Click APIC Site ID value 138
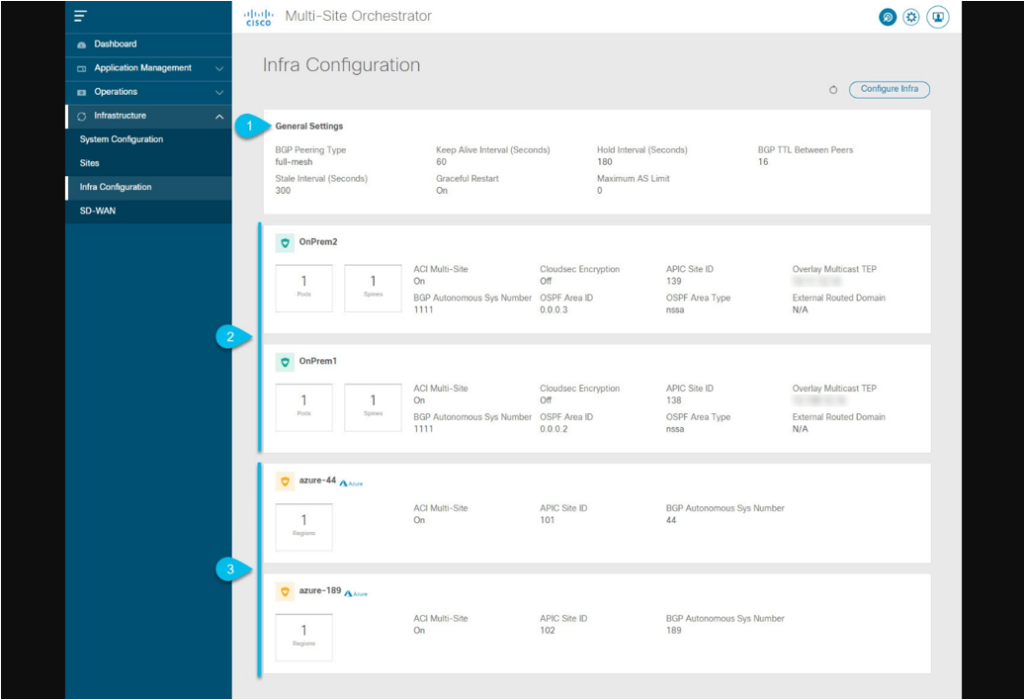This screenshot has width=1024, height=700. (x=674, y=401)
